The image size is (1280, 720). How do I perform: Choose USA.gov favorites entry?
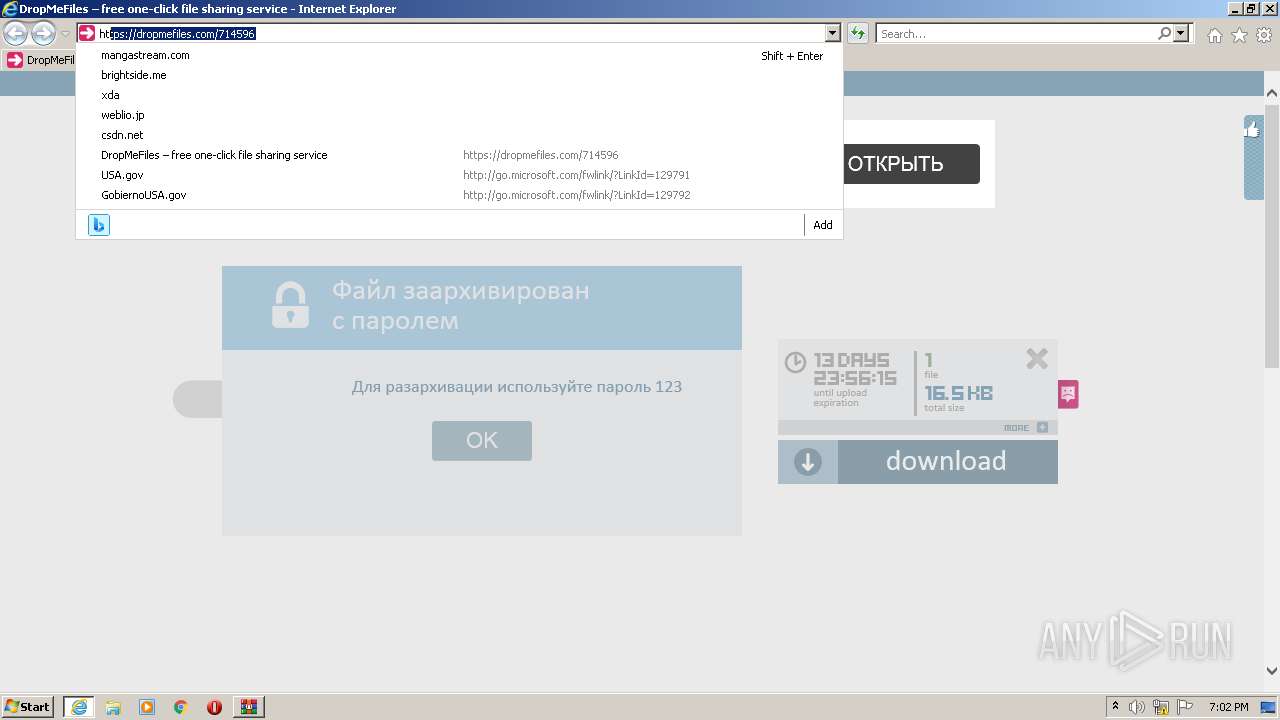[459, 175]
